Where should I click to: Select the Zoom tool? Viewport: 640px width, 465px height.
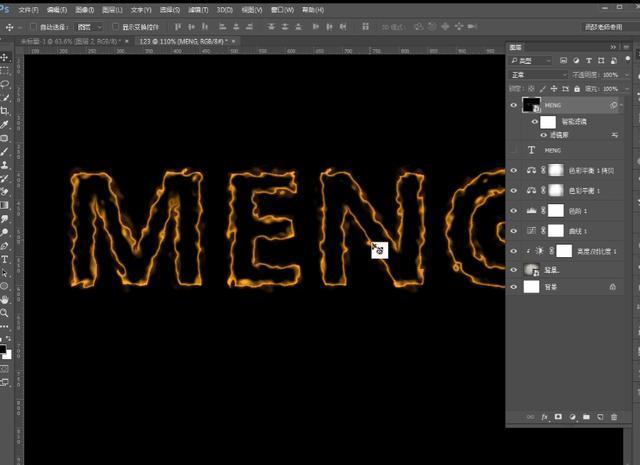click(x=4, y=313)
